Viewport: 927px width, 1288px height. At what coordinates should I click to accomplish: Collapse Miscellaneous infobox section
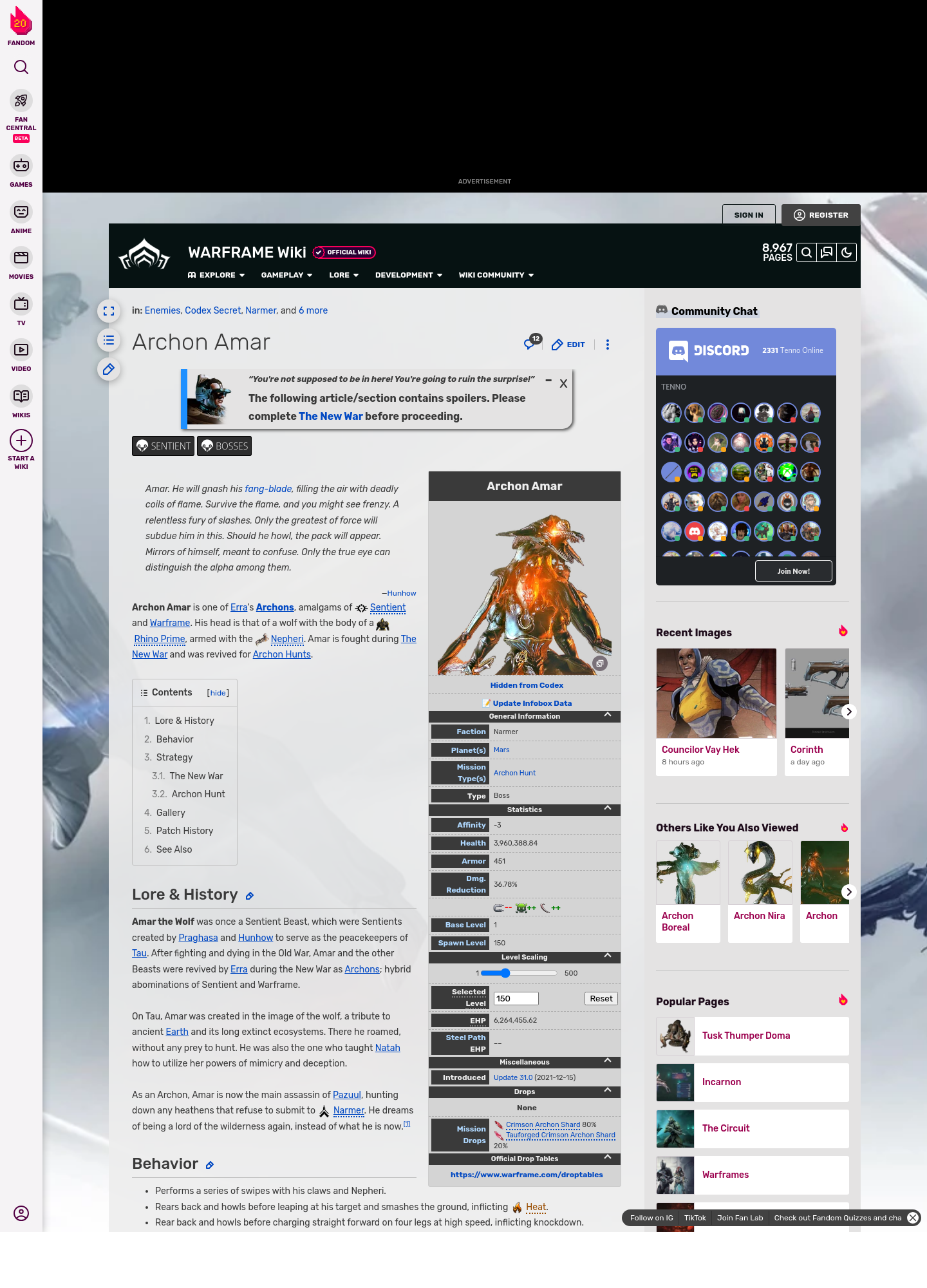(608, 1061)
